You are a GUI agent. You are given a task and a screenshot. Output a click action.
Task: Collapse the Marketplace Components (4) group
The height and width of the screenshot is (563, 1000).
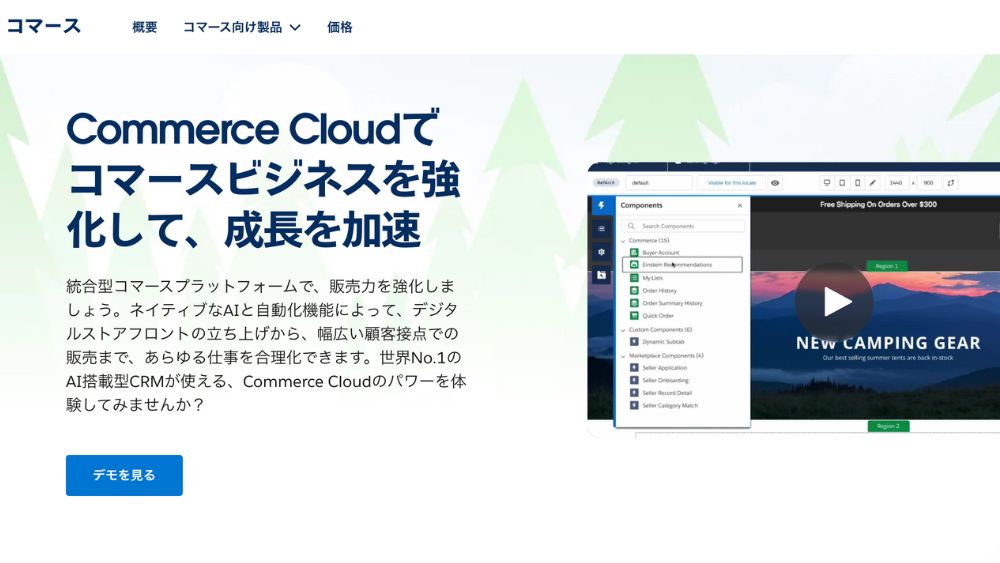pos(623,356)
